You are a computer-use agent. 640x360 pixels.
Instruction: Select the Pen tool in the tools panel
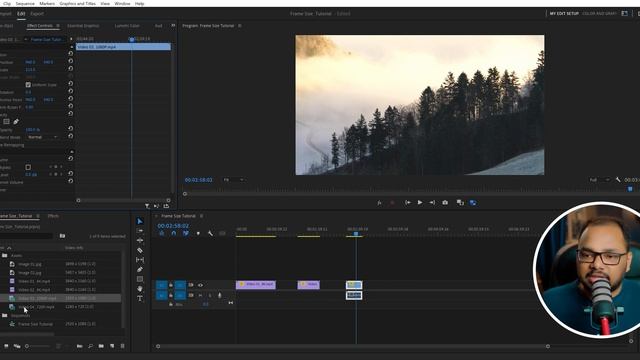(x=140, y=269)
